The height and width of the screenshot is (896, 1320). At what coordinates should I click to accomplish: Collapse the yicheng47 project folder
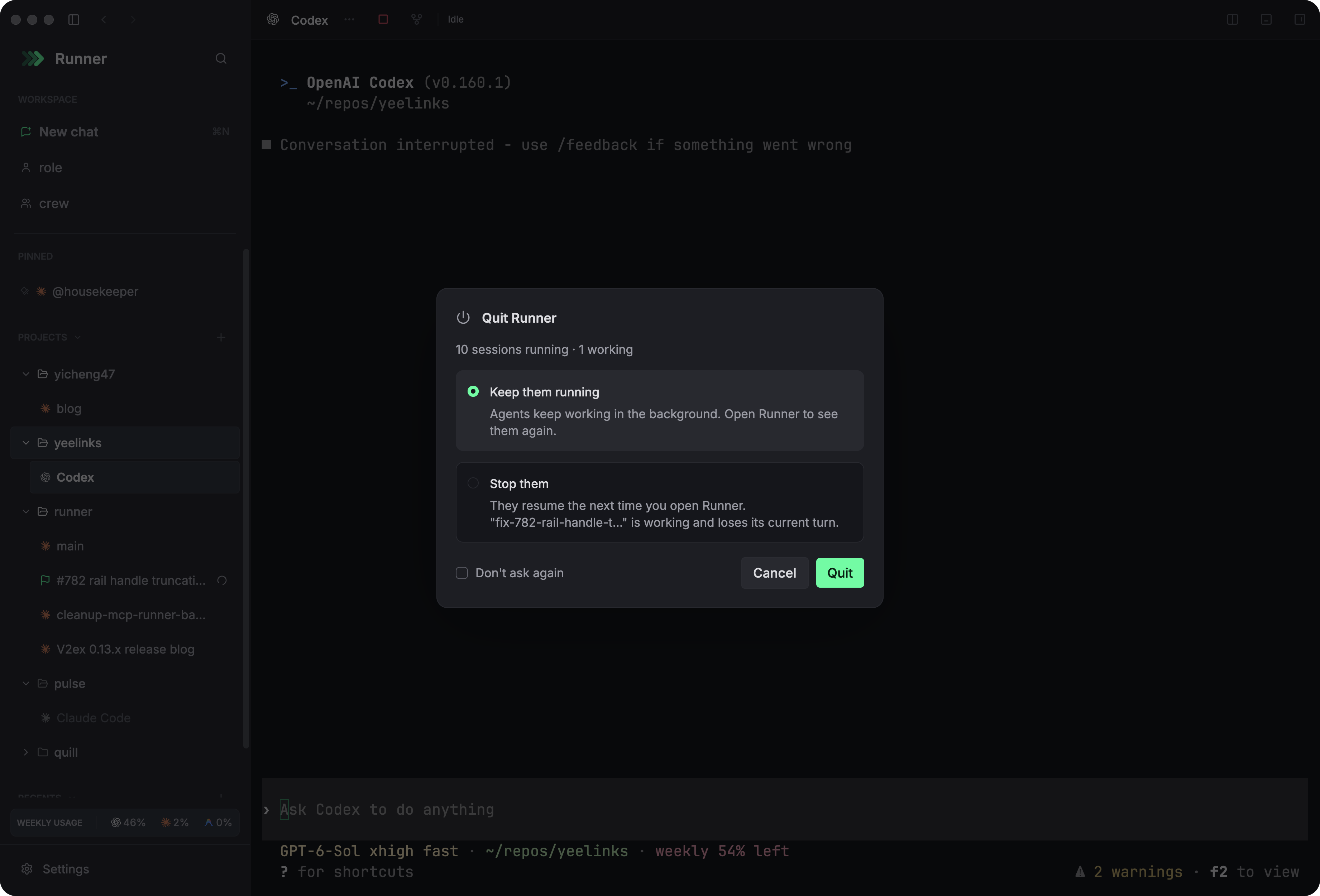25,374
